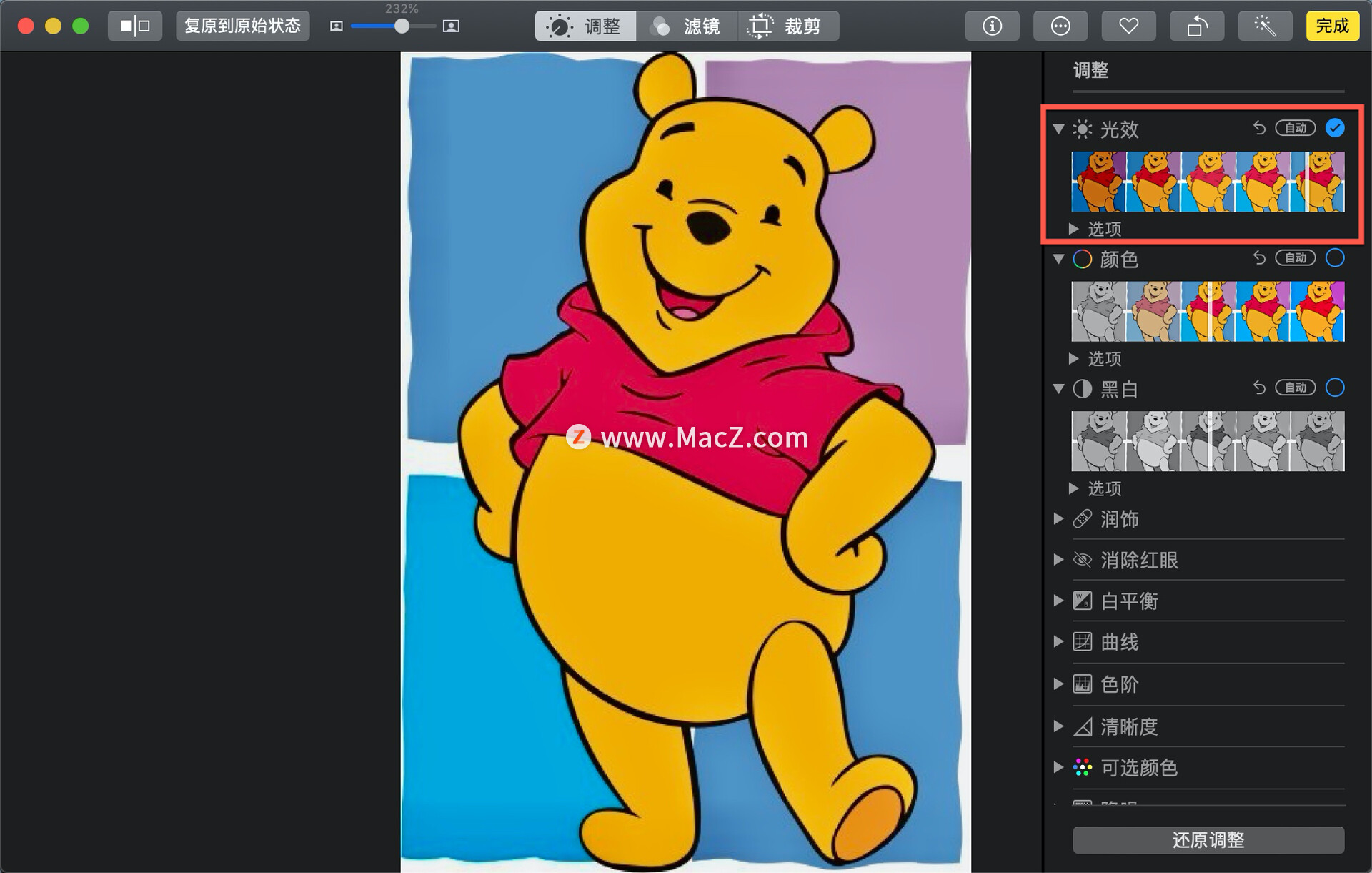
Task: Collapse the 黑白 section triangle
Action: coord(1059,389)
